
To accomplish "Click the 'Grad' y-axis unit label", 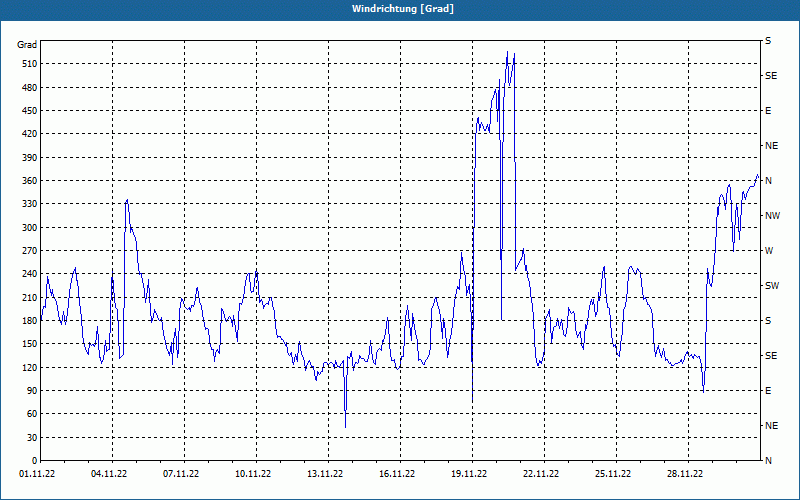I will tap(27, 45).
